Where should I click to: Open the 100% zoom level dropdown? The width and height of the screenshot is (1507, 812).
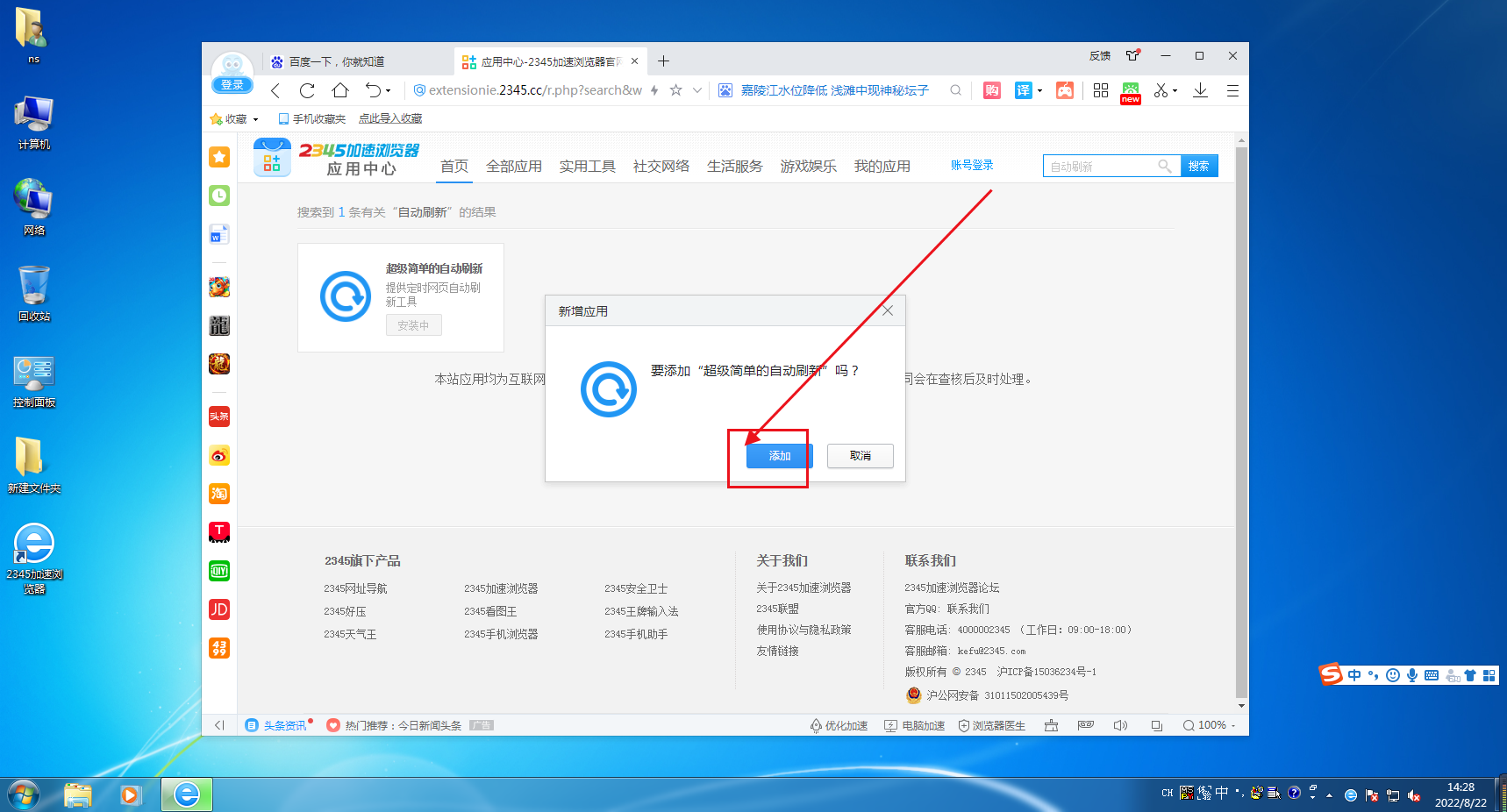point(1209,725)
